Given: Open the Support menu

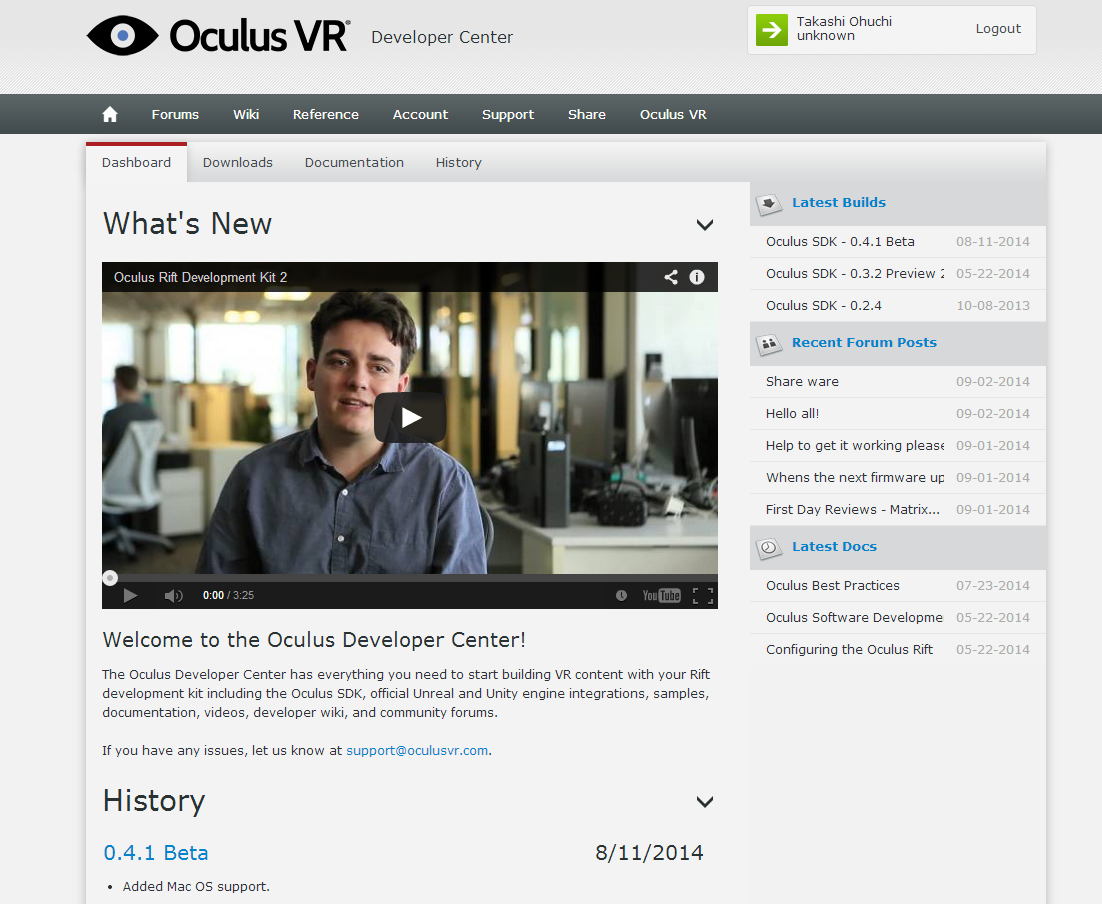Looking at the screenshot, I should [507, 115].
